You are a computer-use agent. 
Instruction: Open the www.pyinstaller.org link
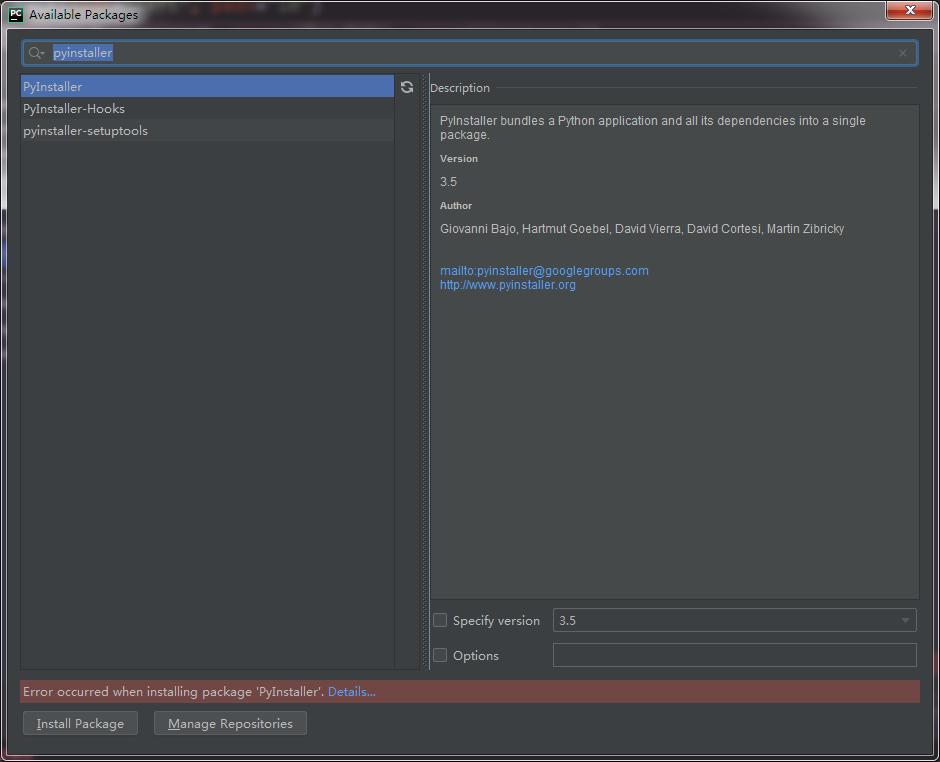coord(508,285)
